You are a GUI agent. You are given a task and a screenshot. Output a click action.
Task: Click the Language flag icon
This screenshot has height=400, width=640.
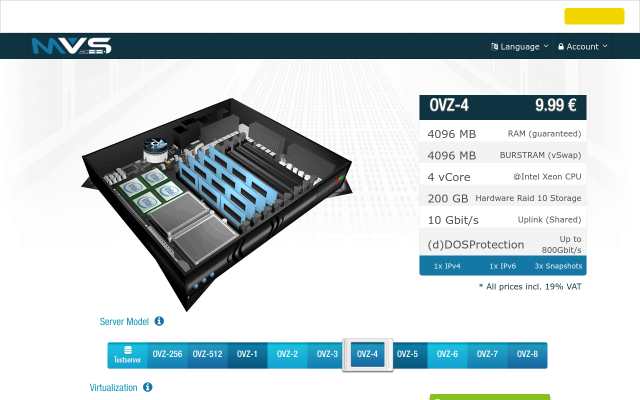click(494, 46)
